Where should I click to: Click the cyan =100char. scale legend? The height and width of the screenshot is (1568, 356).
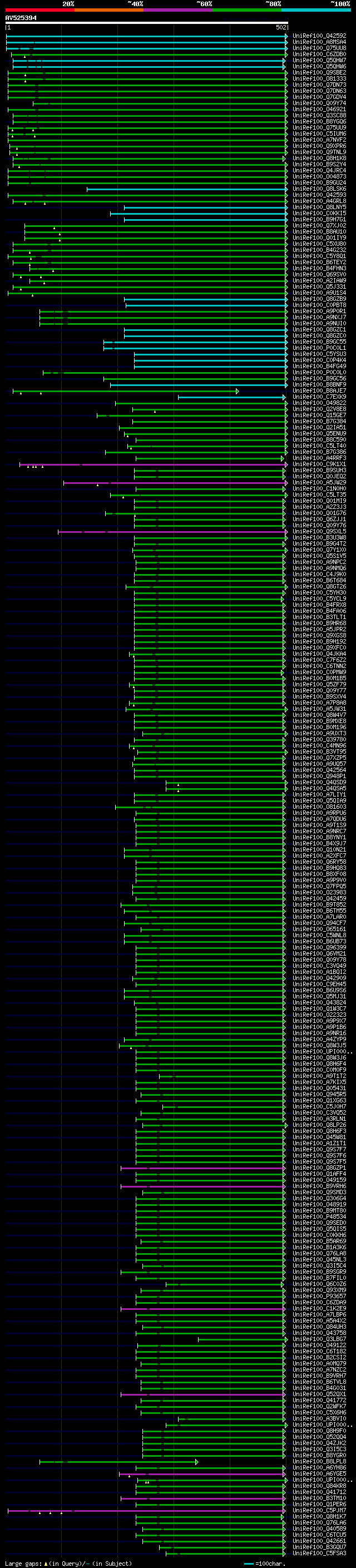264,1564
